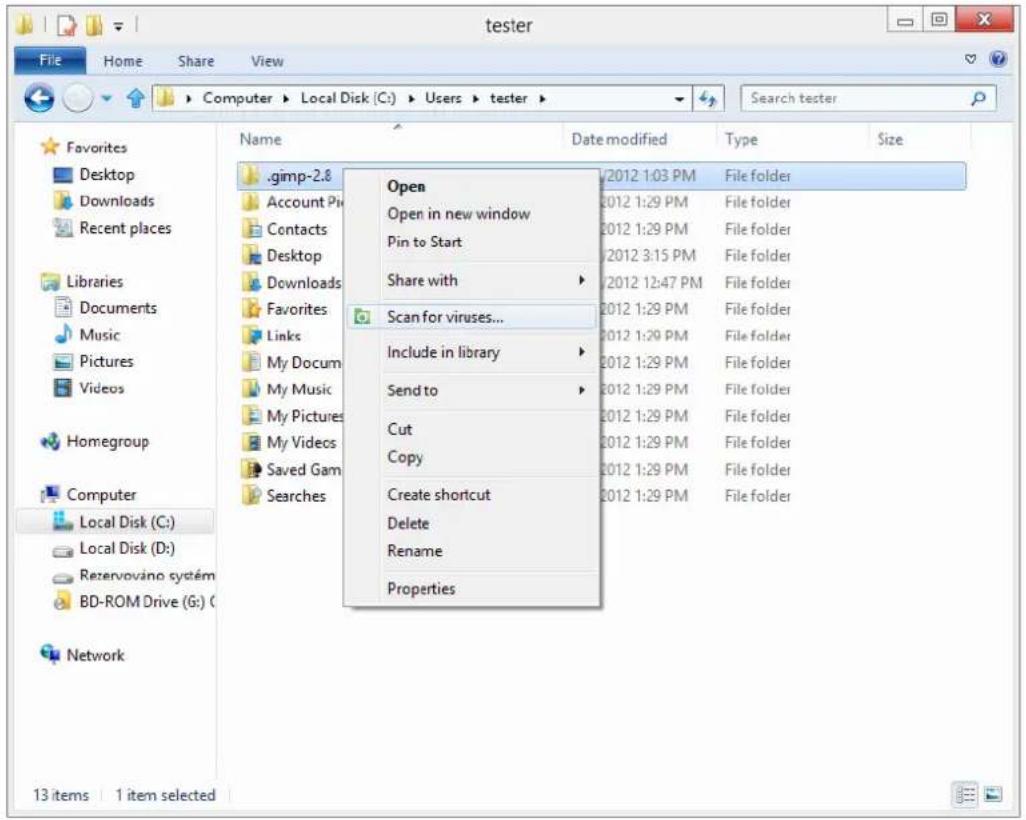Click Computer in the address breadcrumb

coord(237,98)
